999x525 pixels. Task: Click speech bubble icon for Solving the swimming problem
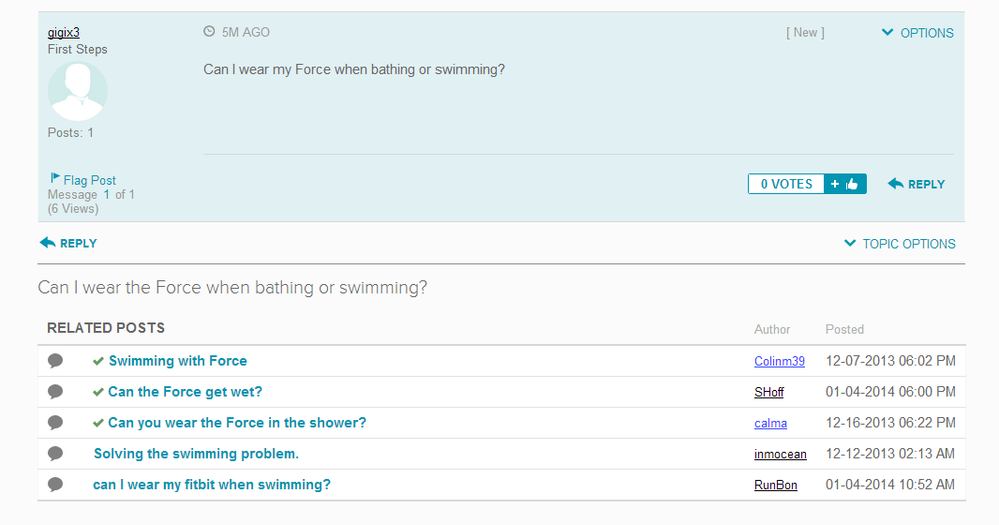tap(55, 454)
